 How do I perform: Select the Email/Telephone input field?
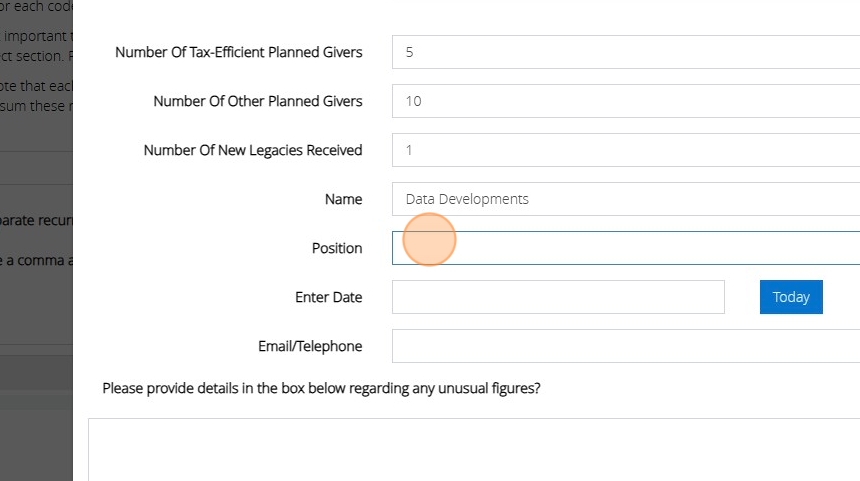(x=625, y=346)
